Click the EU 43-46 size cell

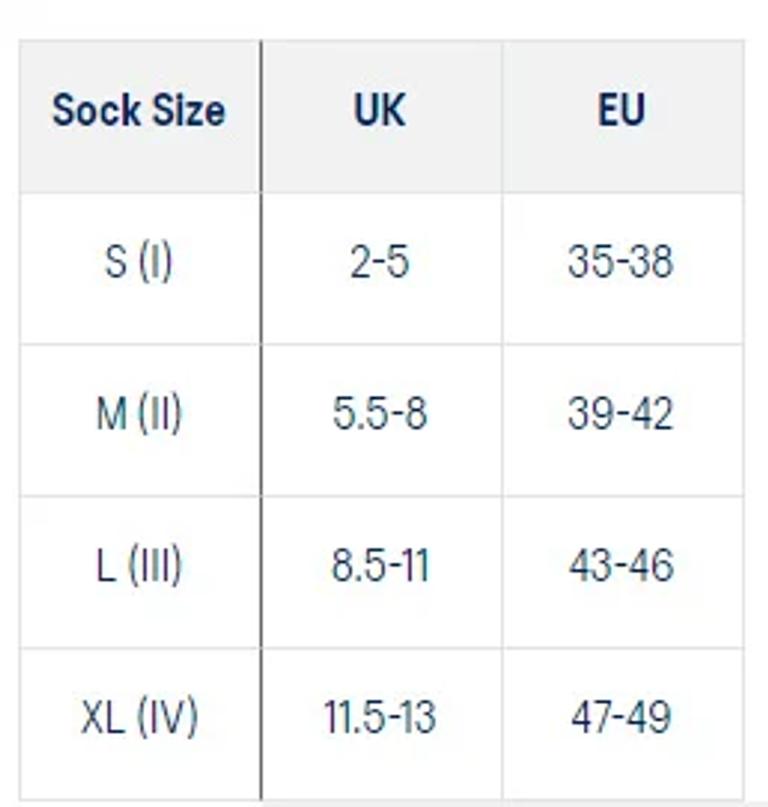coord(621,566)
